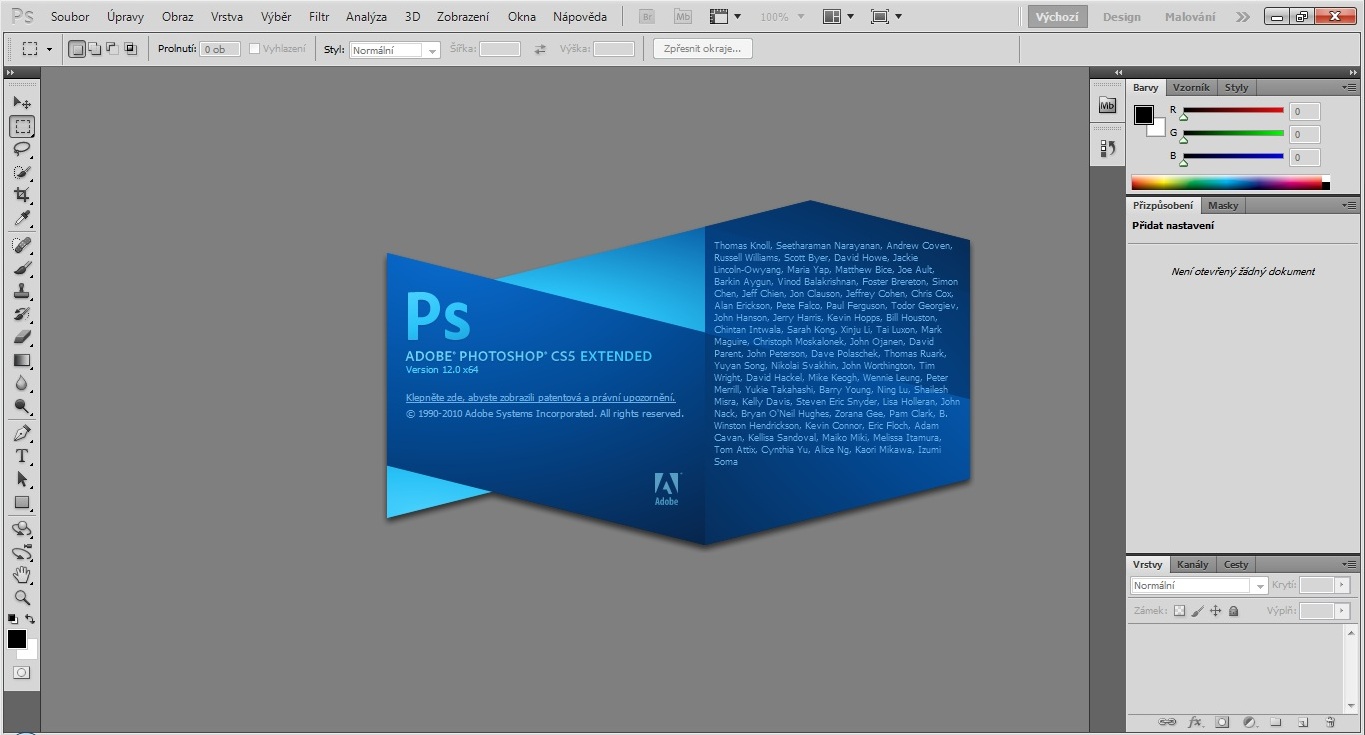Open the Filtr menu

coord(319,17)
